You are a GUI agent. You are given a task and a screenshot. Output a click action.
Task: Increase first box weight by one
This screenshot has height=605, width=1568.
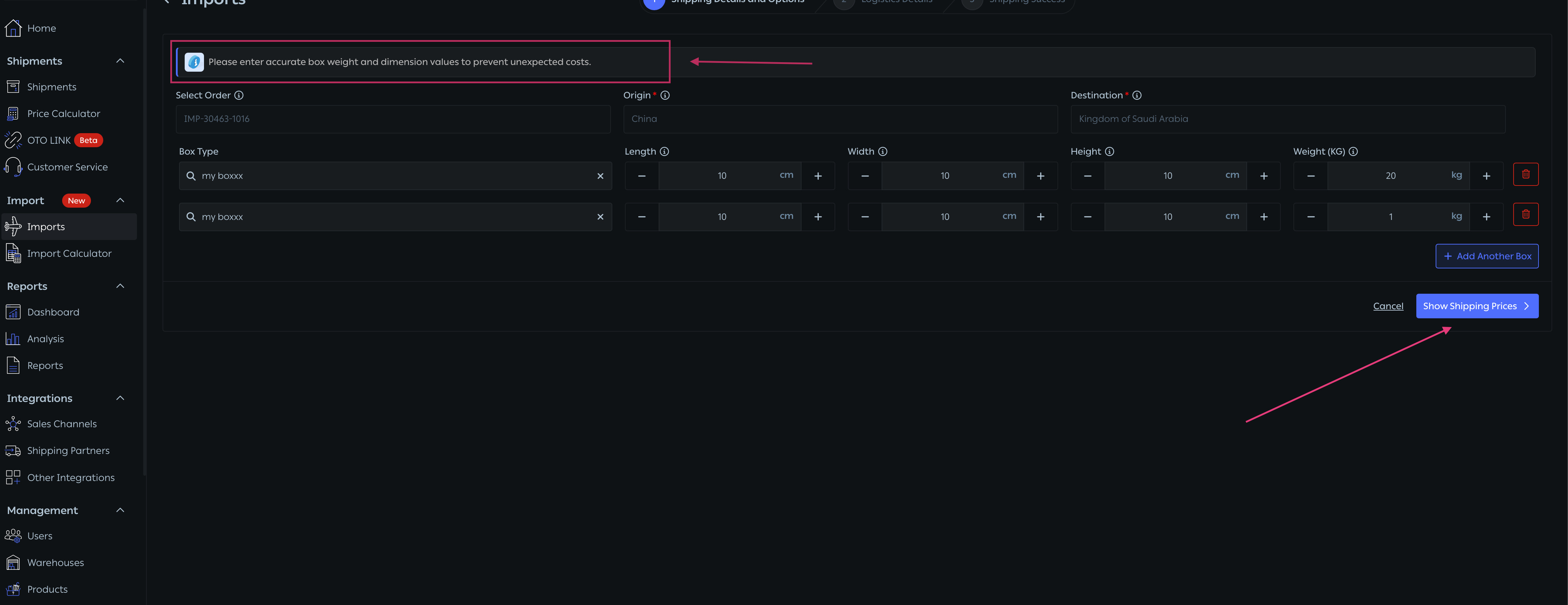tap(1487, 176)
